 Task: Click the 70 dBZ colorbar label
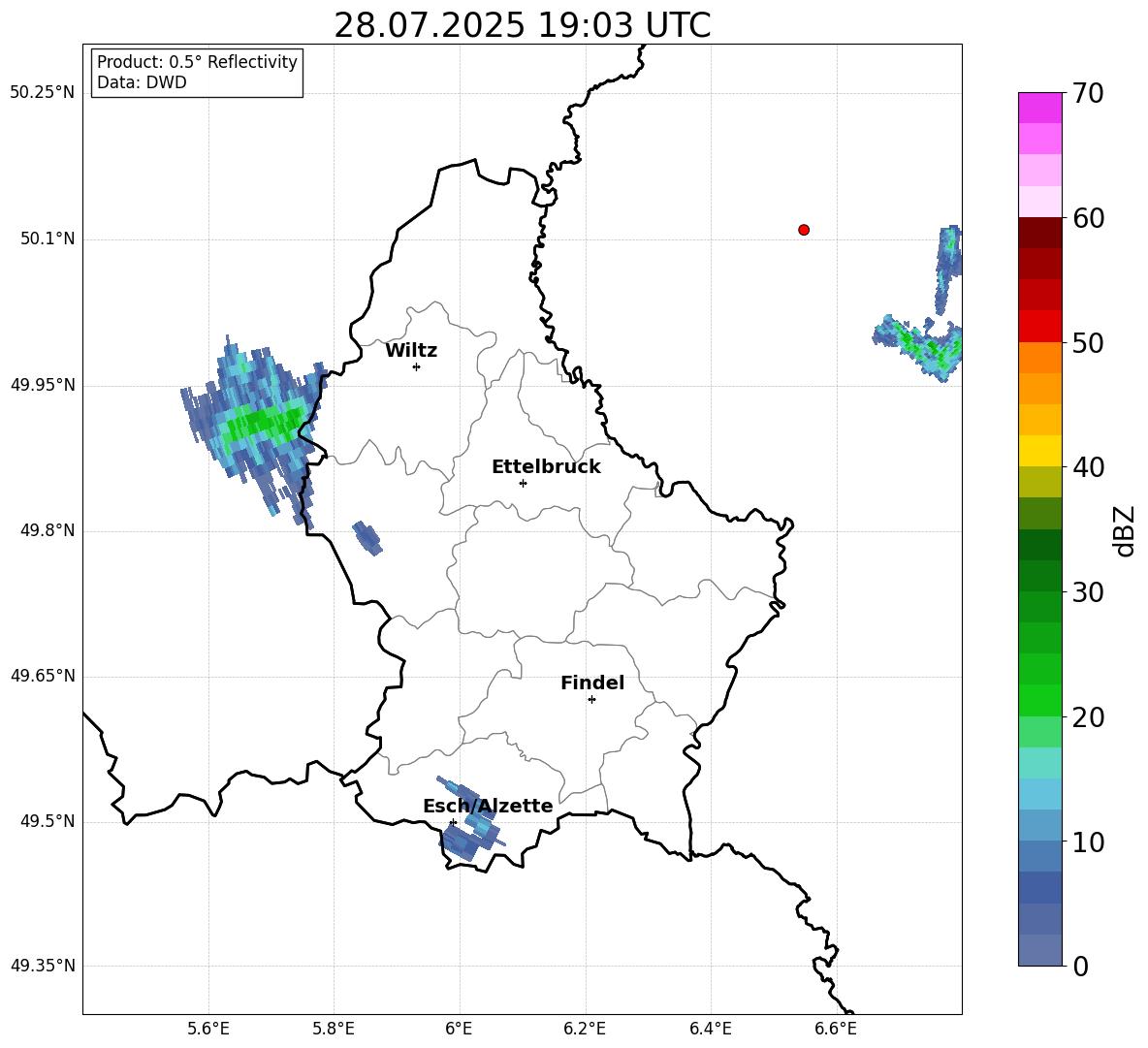point(1088,93)
